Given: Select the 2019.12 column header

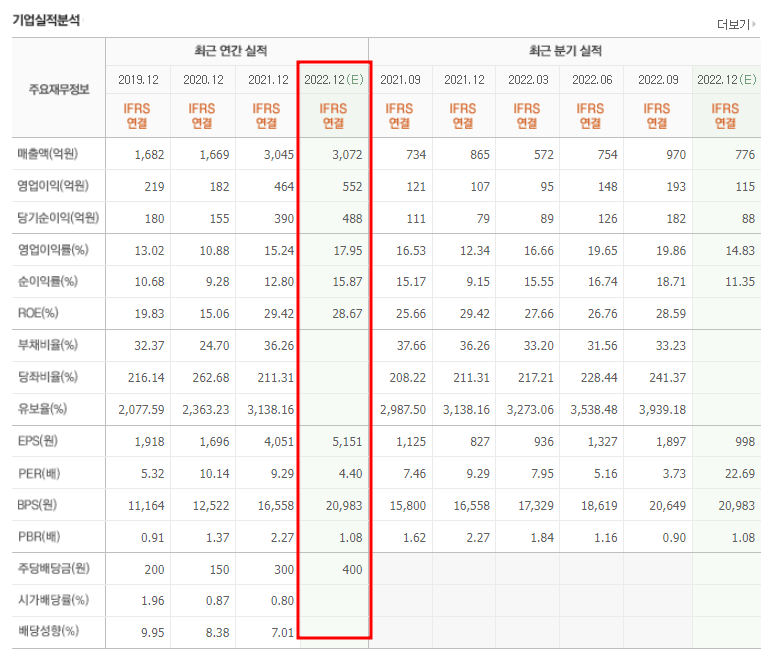Looking at the screenshot, I should coord(138,80).
